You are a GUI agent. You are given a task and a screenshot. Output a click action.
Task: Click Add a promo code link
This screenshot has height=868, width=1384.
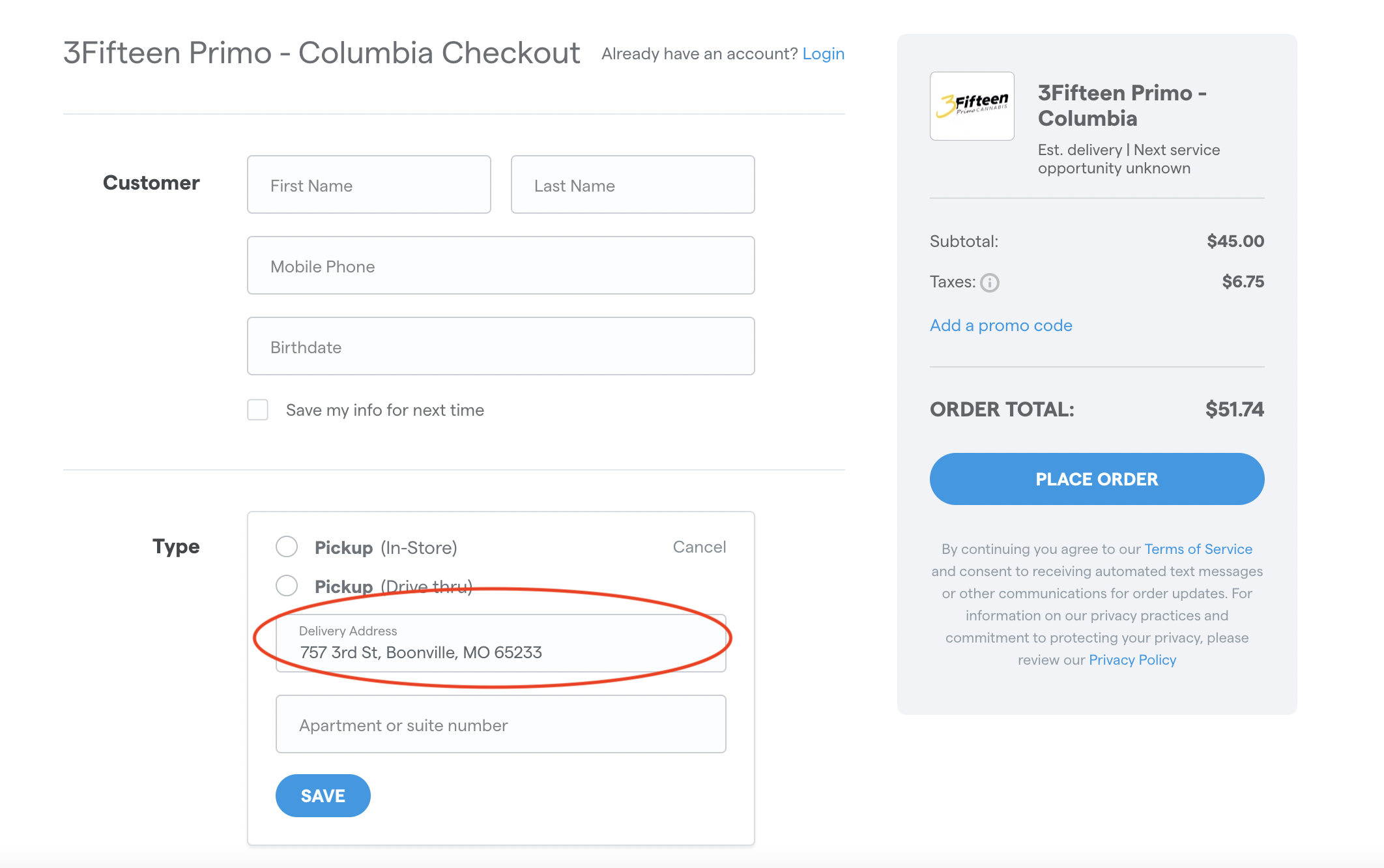pyautogui.click(x=1000, y=325)
